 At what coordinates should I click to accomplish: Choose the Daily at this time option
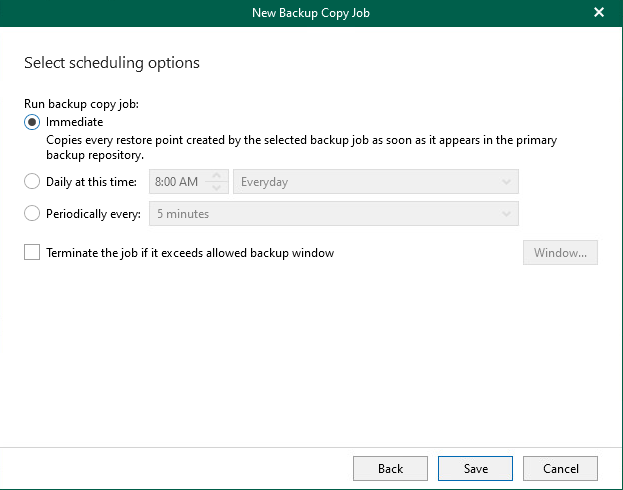[x=32, y=182]
